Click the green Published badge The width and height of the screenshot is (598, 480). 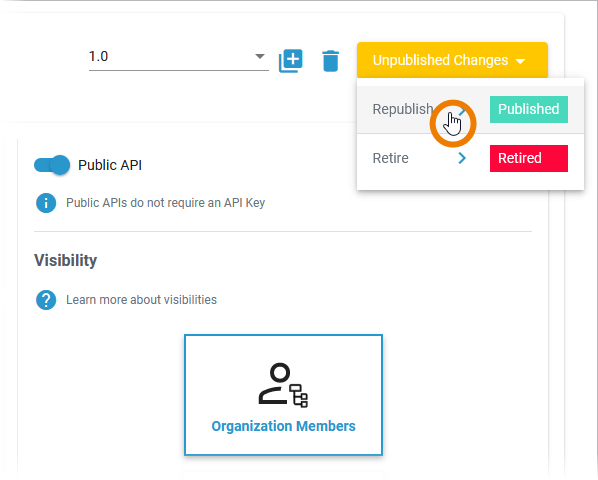(x=529, y=109)
